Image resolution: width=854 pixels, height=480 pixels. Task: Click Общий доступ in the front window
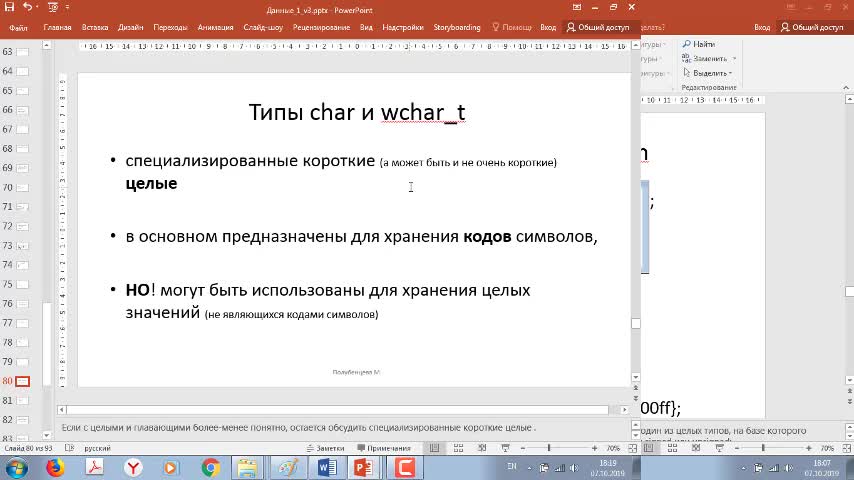pos(598,27)
